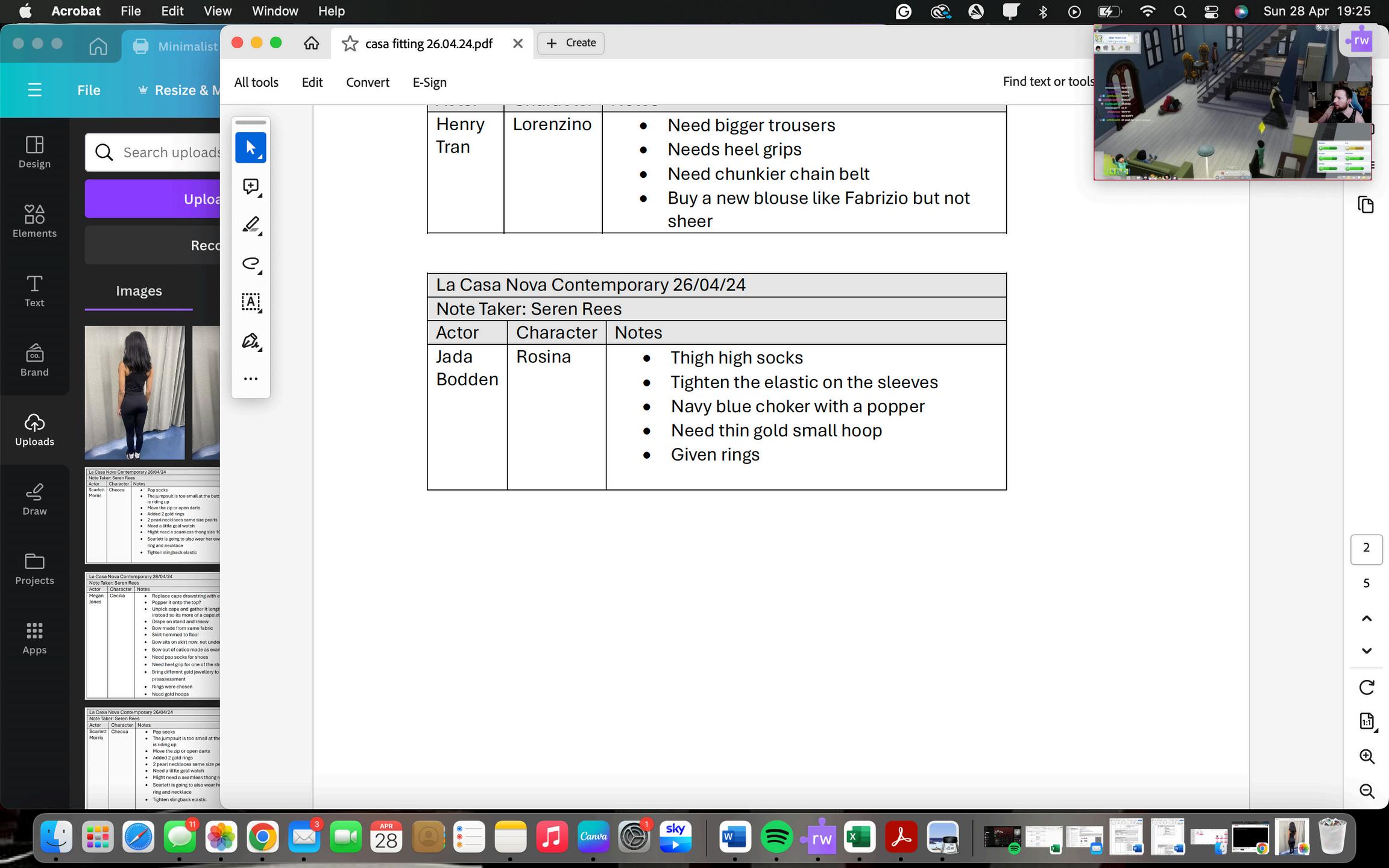Image resolution: width=1389 pixels, height=868 pixels.
Task: Open the fit page display options
Action: click(1367, 721)
